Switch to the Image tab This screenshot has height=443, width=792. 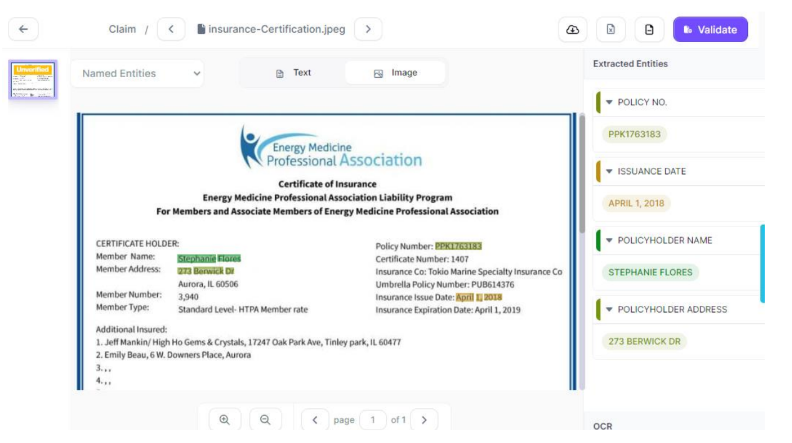[395, 73]
